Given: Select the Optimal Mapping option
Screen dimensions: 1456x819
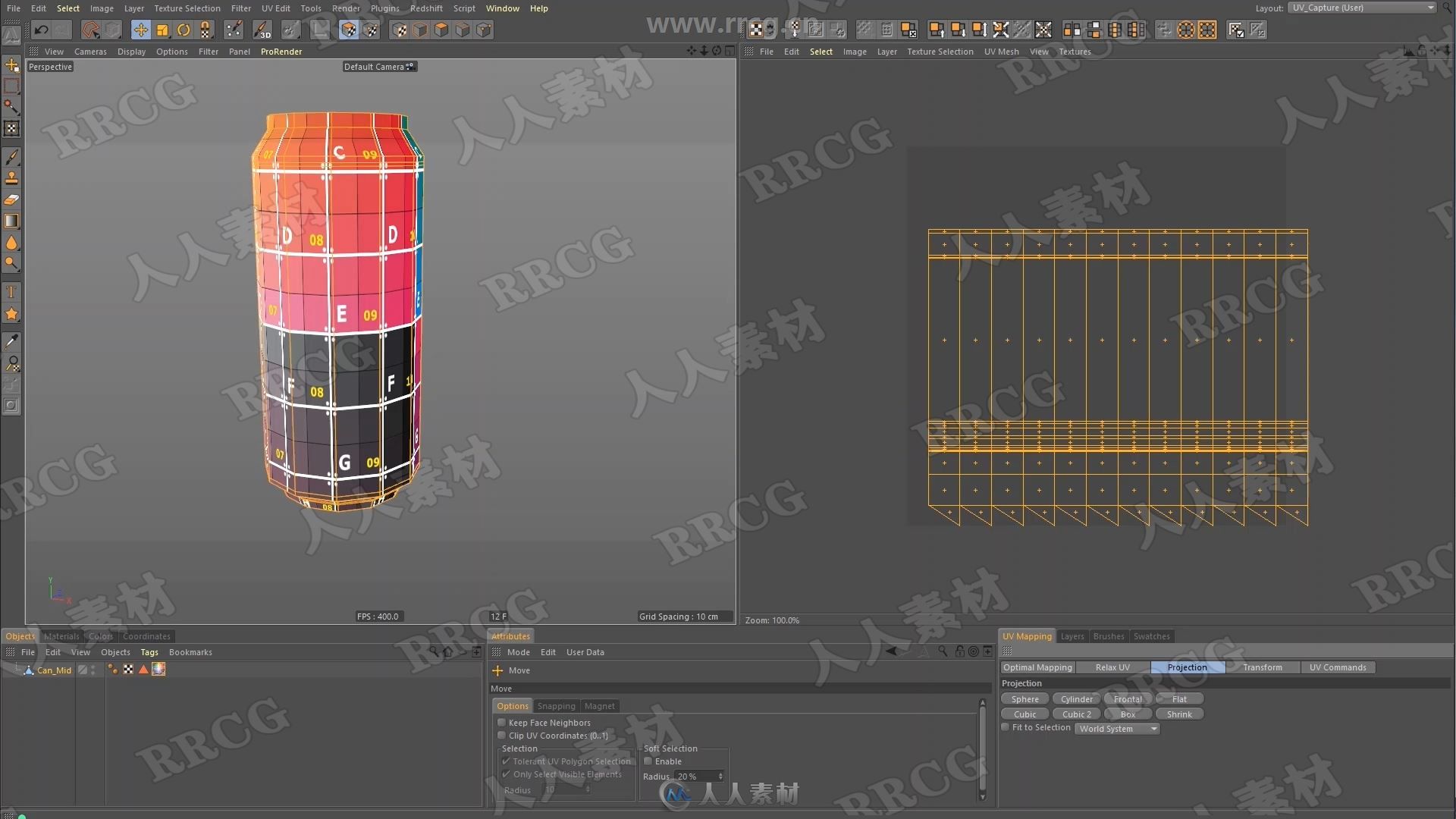Looking at the screenshot, I should 1036,667.
